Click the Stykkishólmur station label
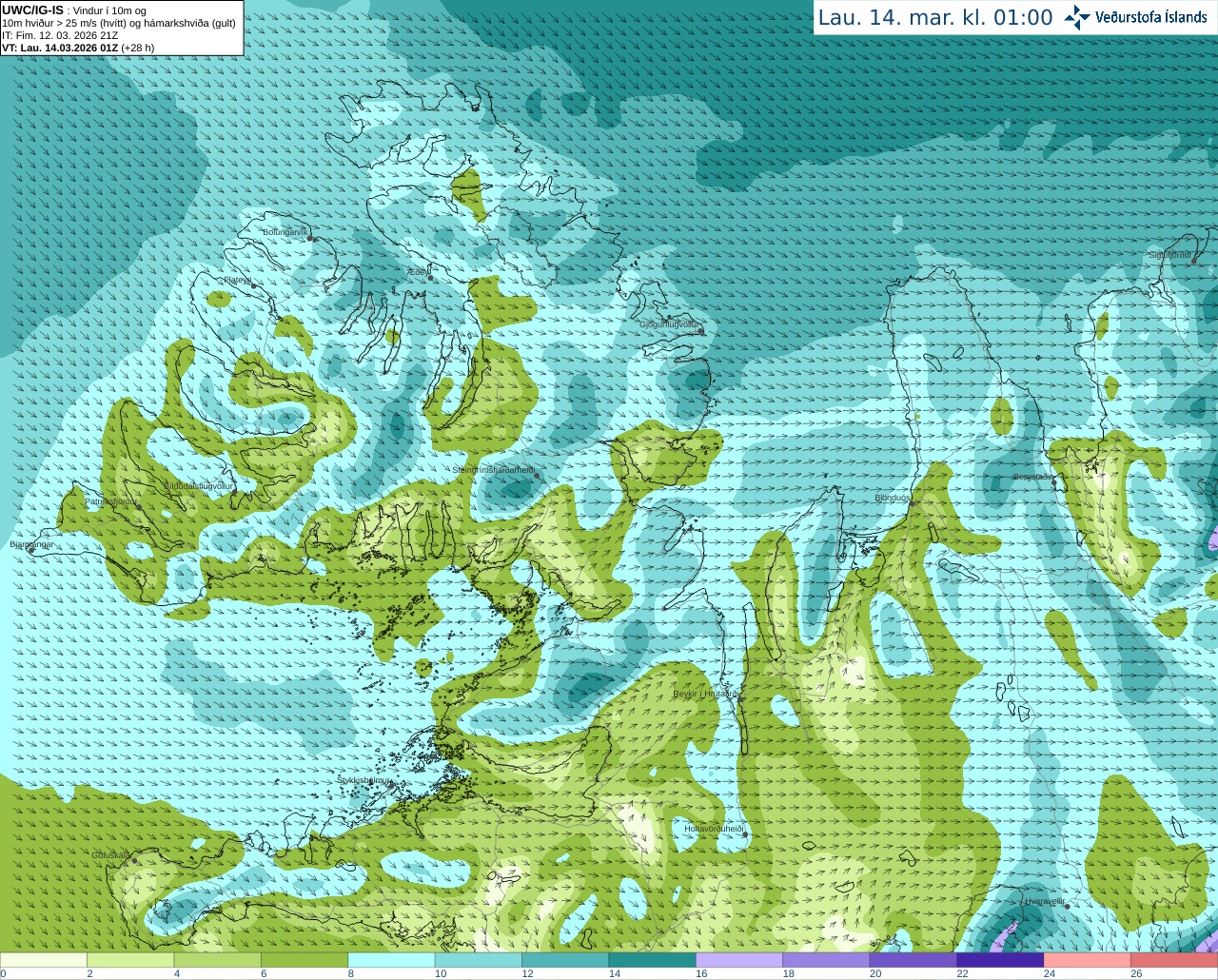This screenshot has height=980, width=1218. point(363,780)
